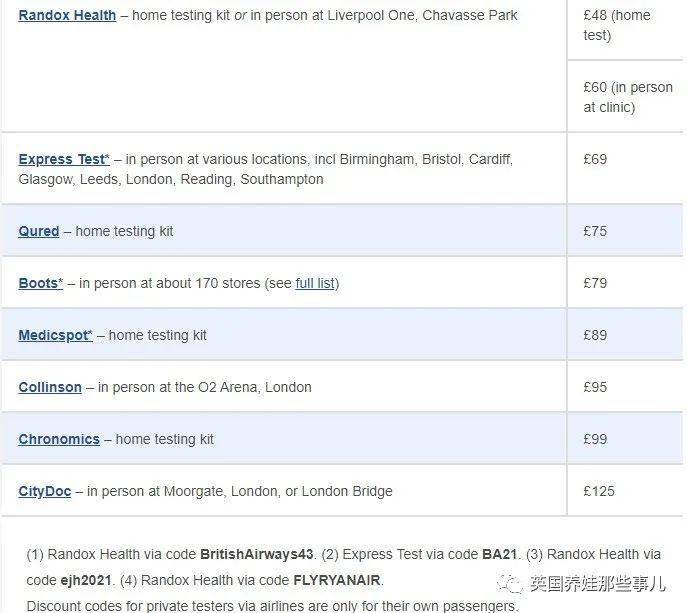This screenshot has width=687, height=613.
Task: Click the £79 Boots price cell
Action: [625, 283]
